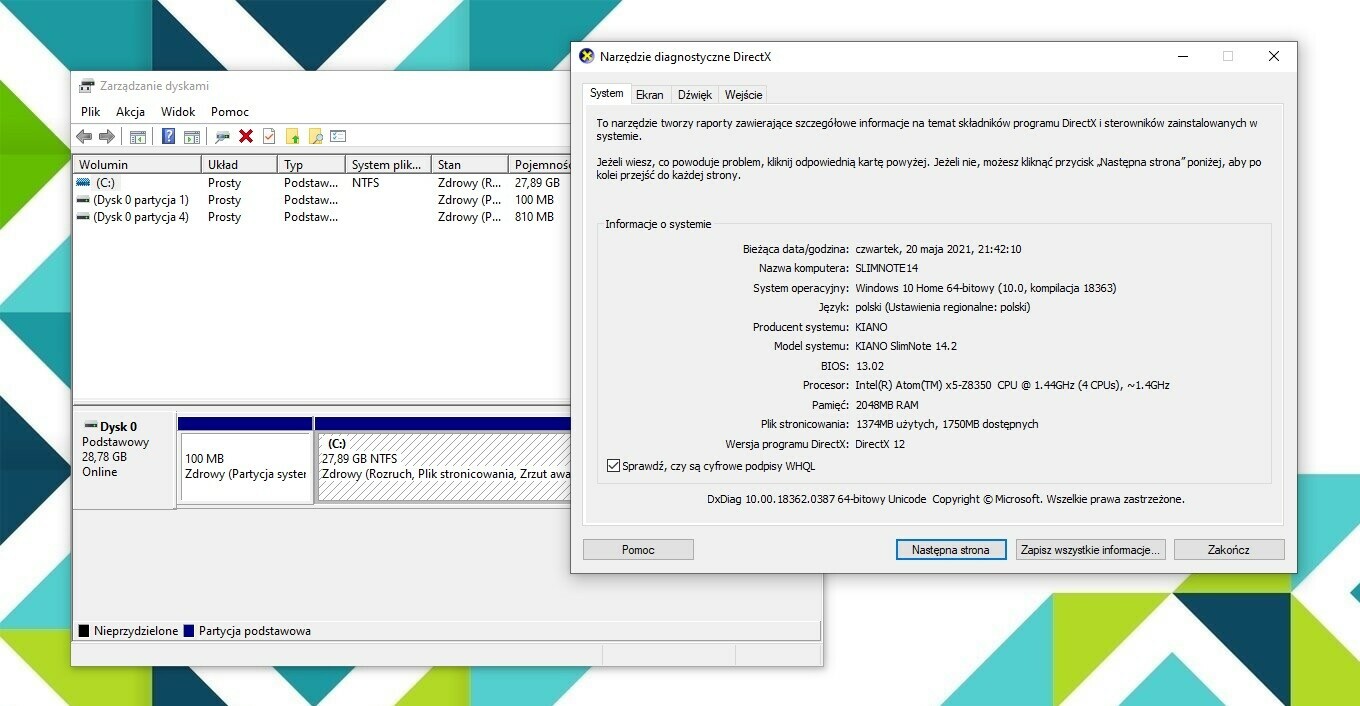Viewport: 1360px width, 706px height.
Task: Click the Następna strona button
Action: click(951, 550)
